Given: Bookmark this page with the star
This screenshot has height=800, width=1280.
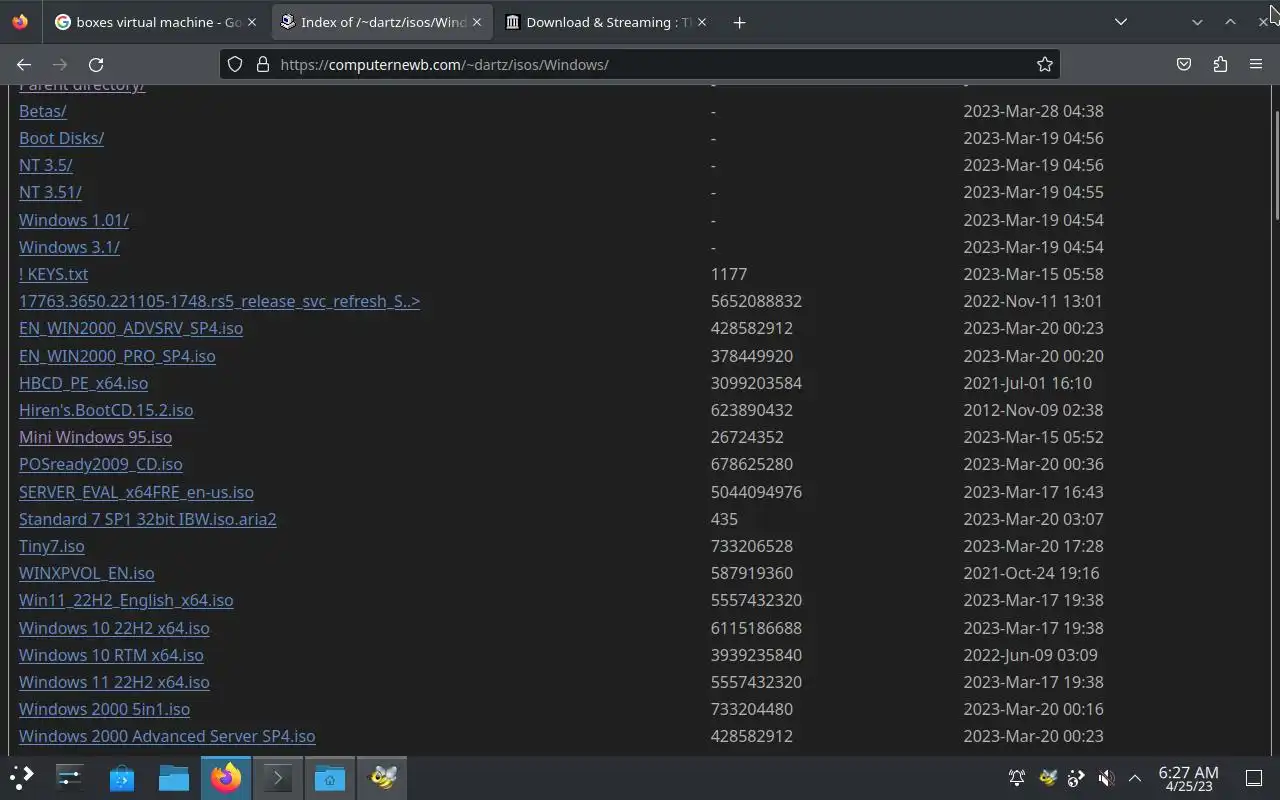Looking at the screenshot, I should tap(1044, 64).
